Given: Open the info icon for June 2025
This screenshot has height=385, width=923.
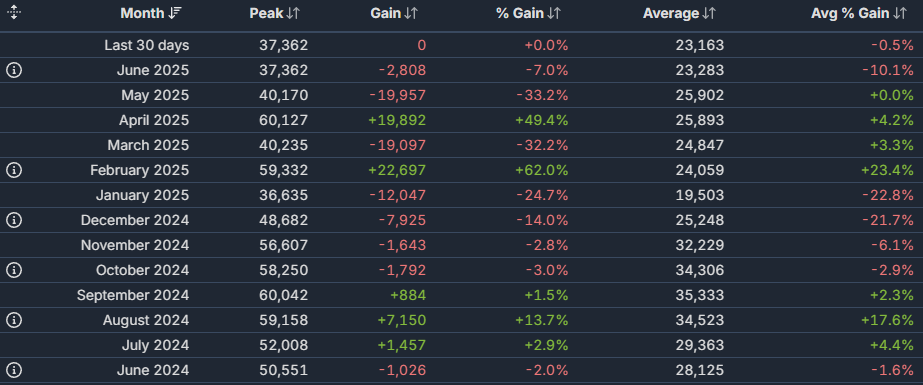Looking at the screenshot, I should point(14,70).
